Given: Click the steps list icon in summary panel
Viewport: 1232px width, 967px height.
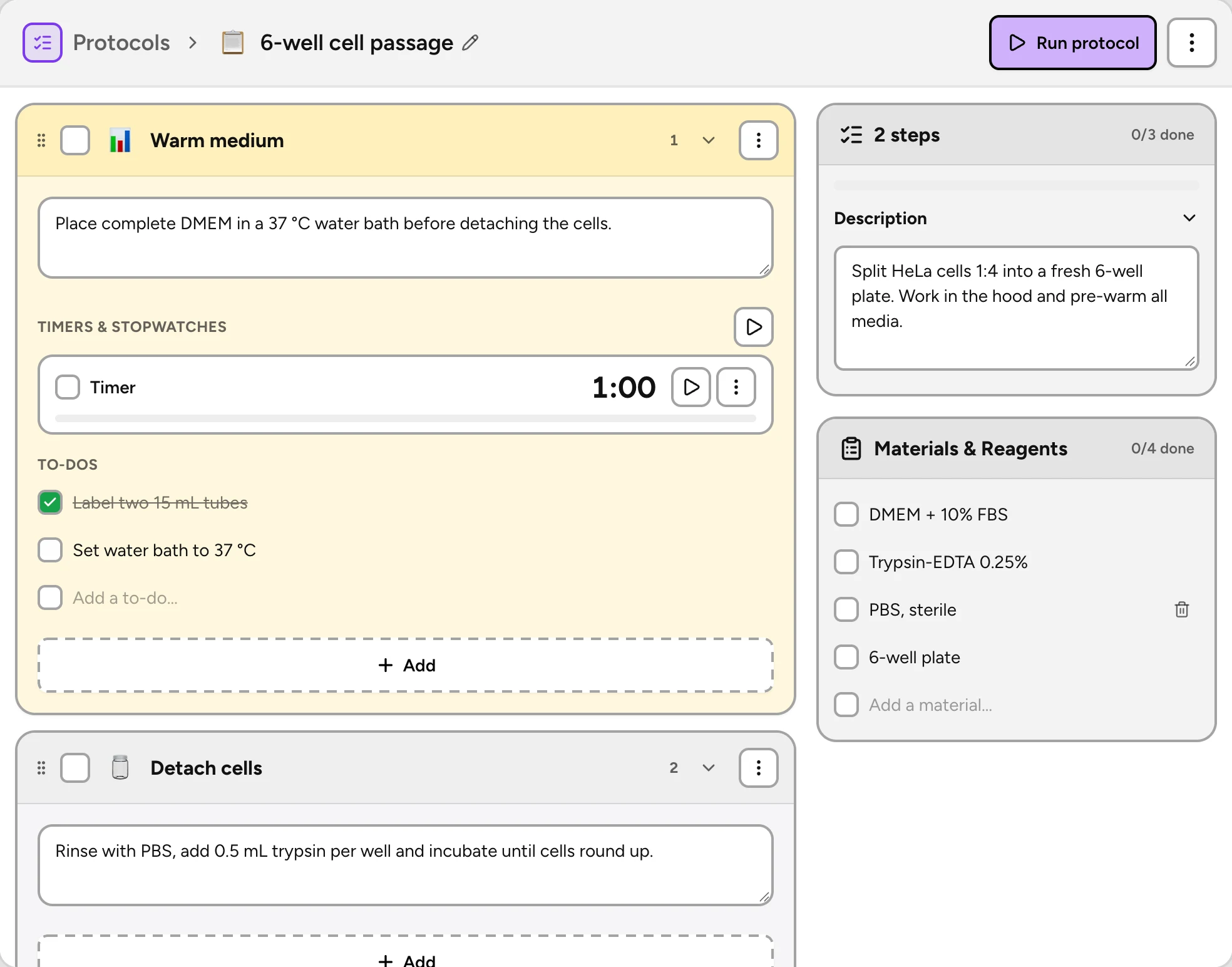Looking at the screenshot, I should pos(851,135).
